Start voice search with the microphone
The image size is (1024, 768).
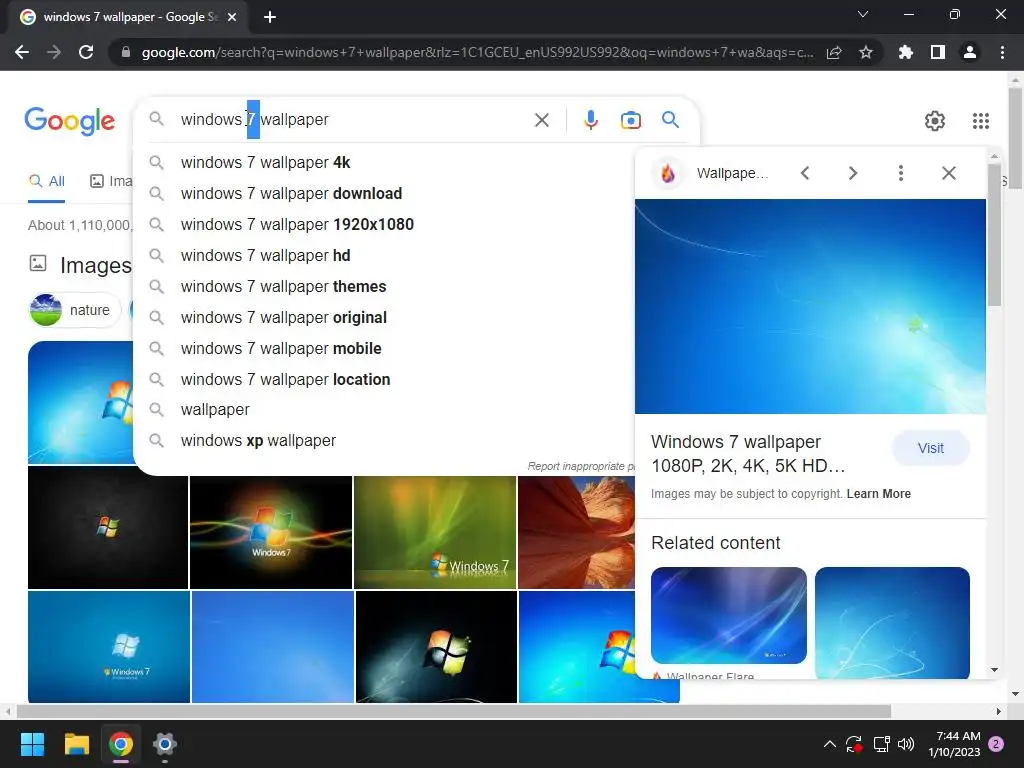[590, 120]
